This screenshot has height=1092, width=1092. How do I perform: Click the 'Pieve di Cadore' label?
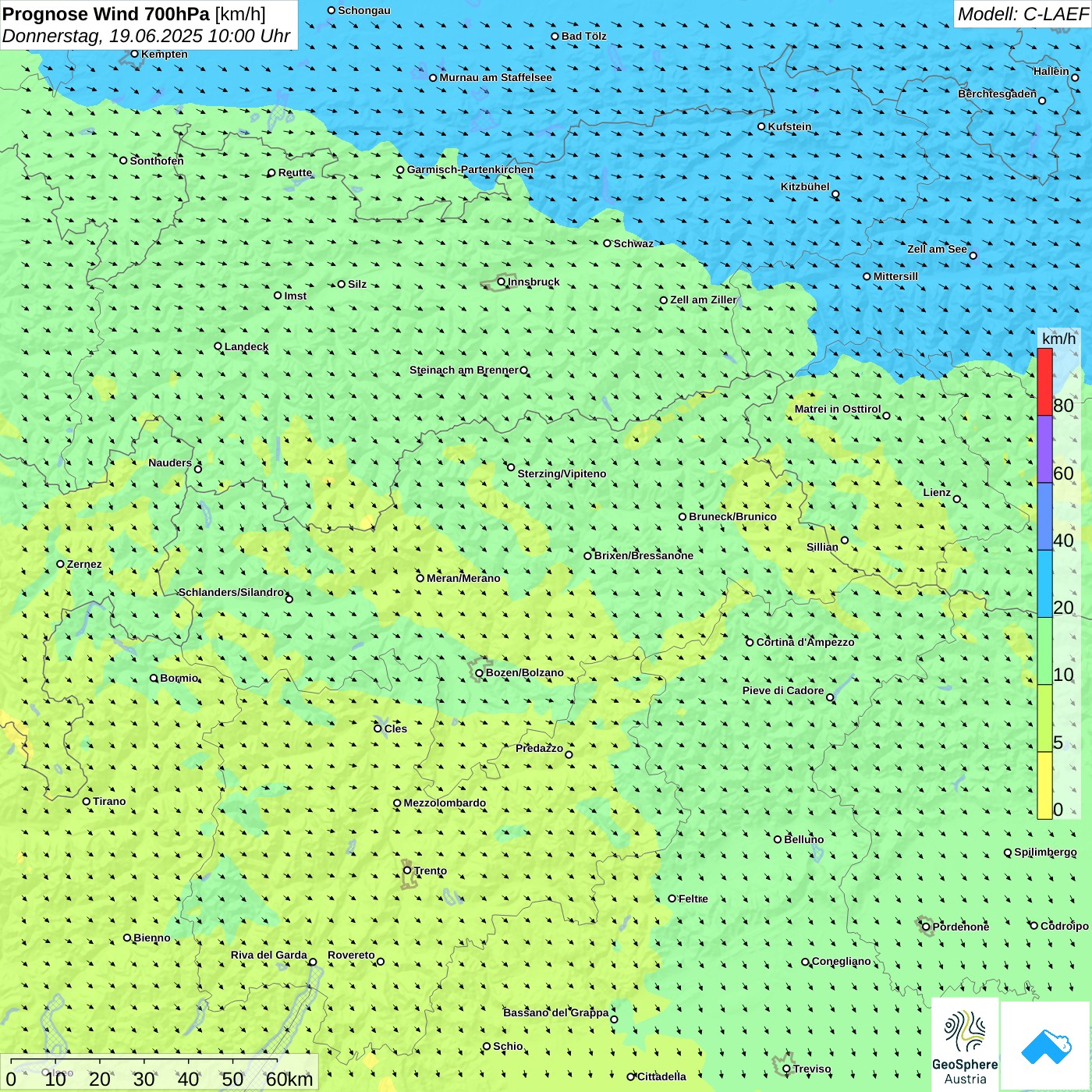(783, 690)
